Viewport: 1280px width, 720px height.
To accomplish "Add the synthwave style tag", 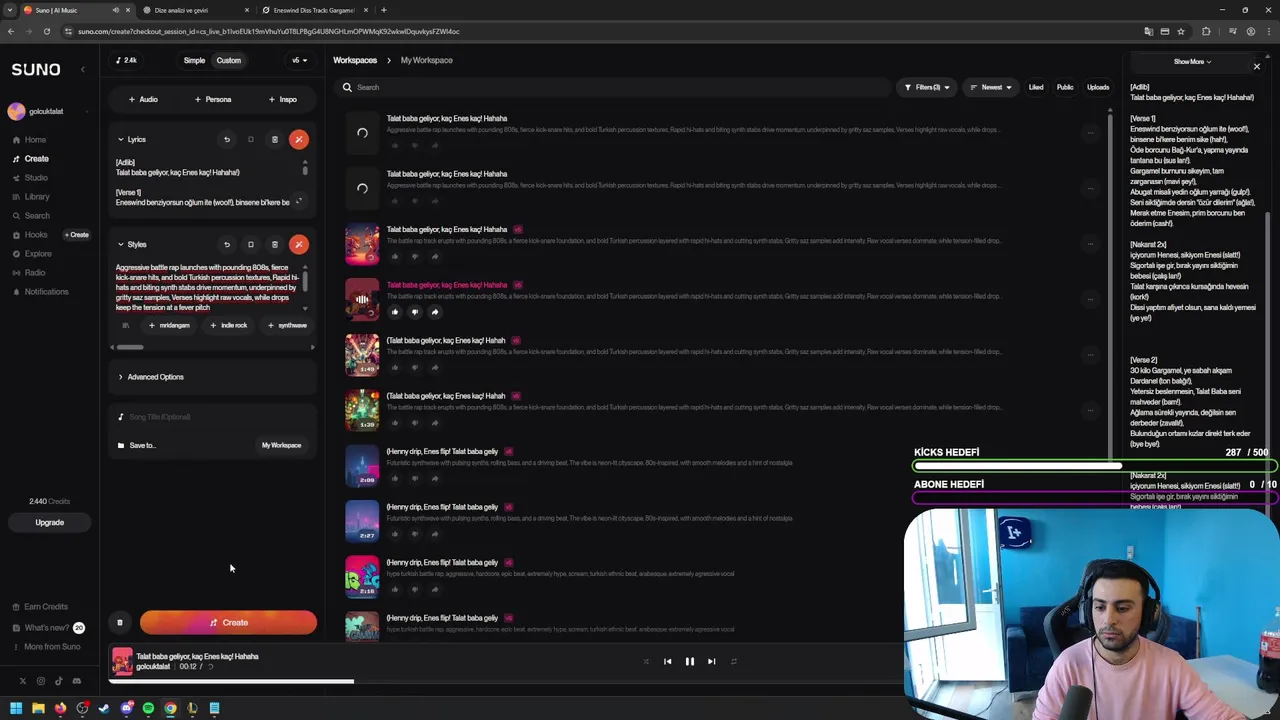I will point(287,325).
